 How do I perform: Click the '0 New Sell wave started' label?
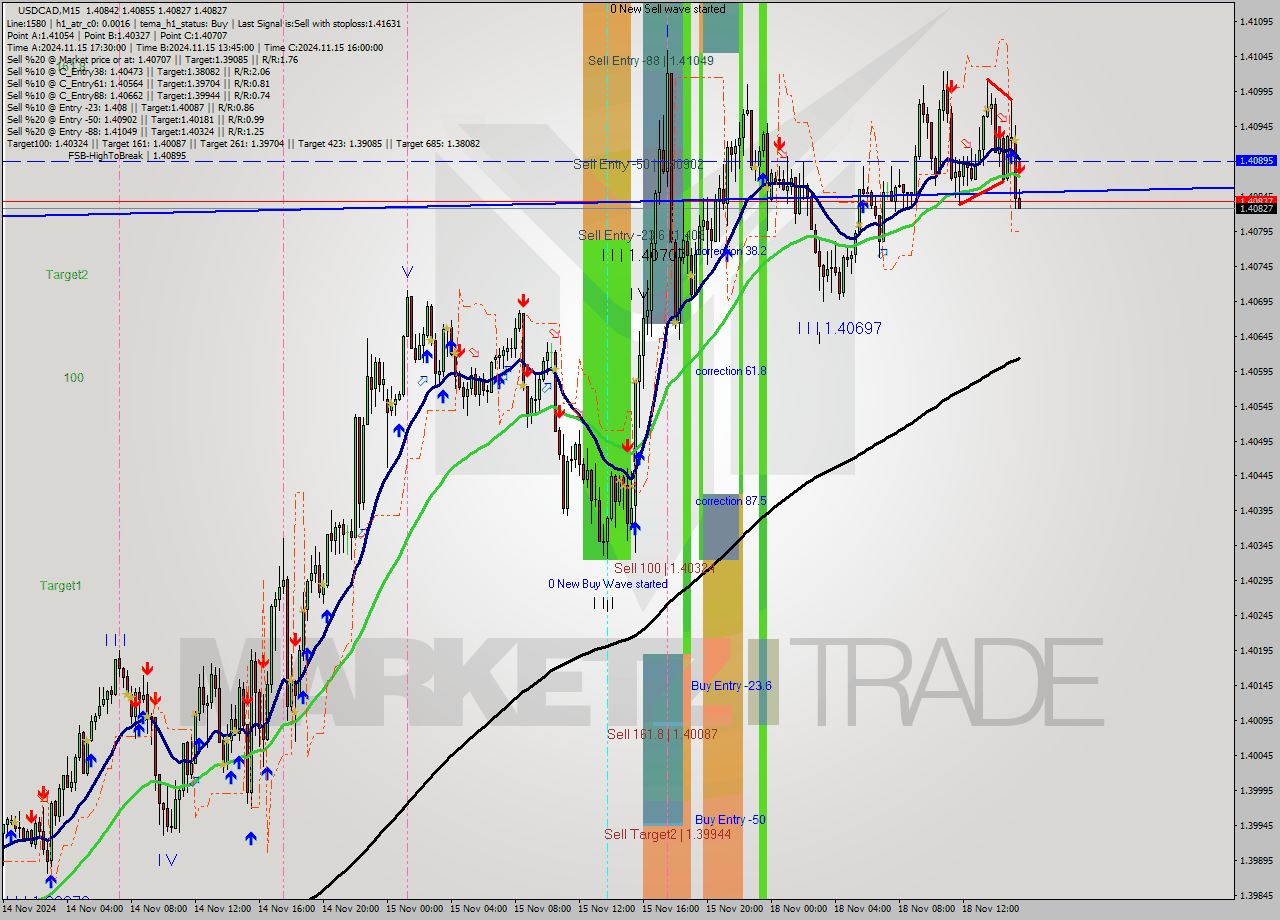point(668,9)
